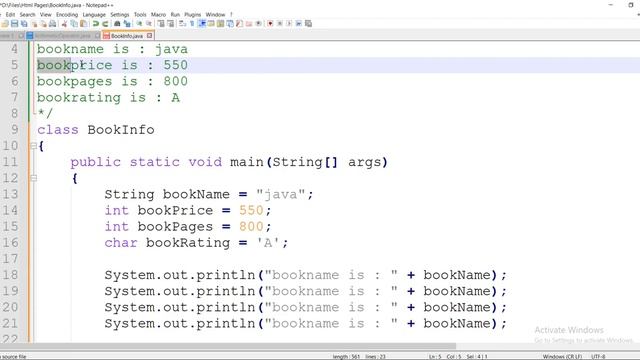Select the BookInfo.java tab

click(127, 36)
